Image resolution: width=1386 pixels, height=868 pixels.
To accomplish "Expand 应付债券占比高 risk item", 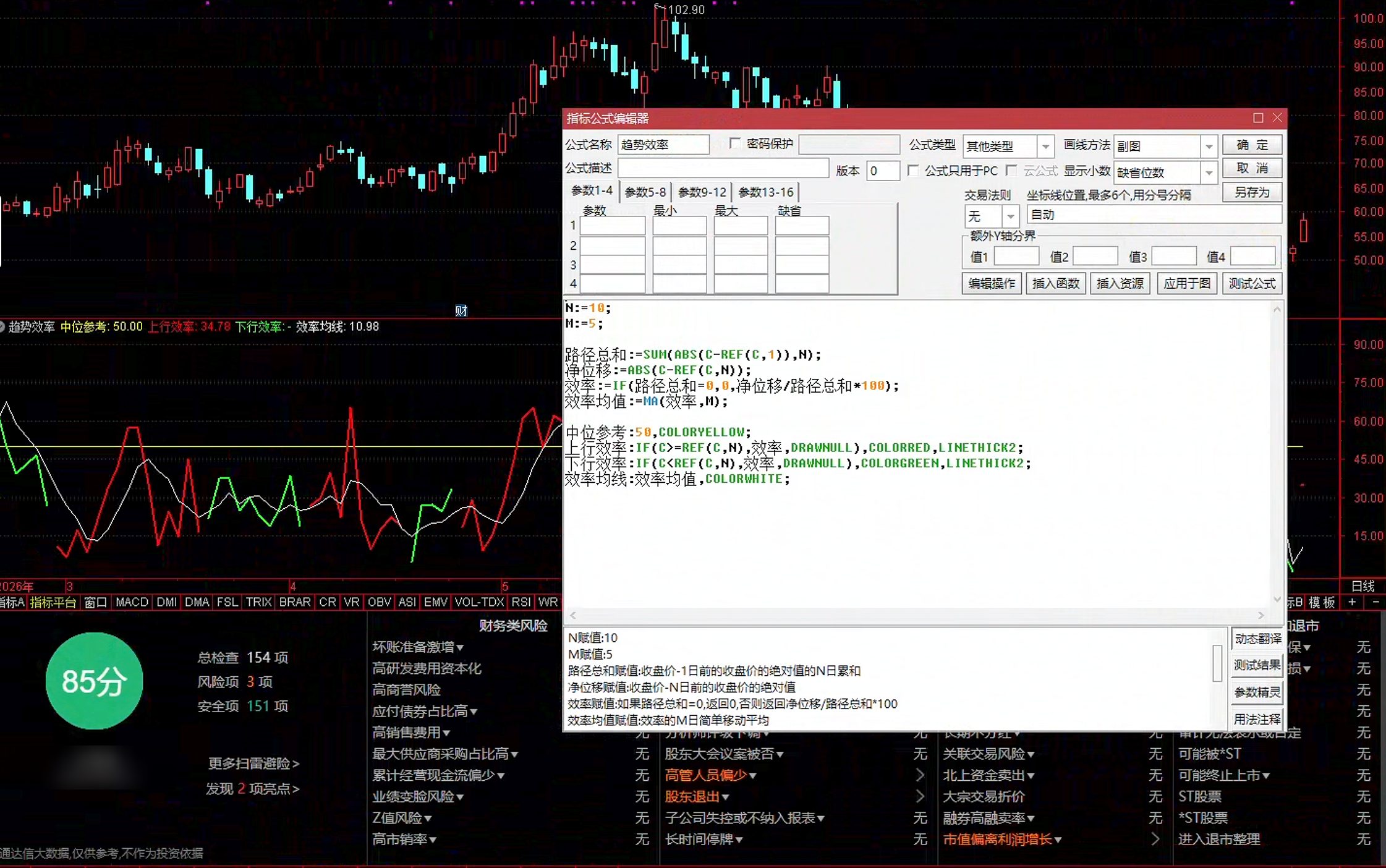I will (474, 712).
